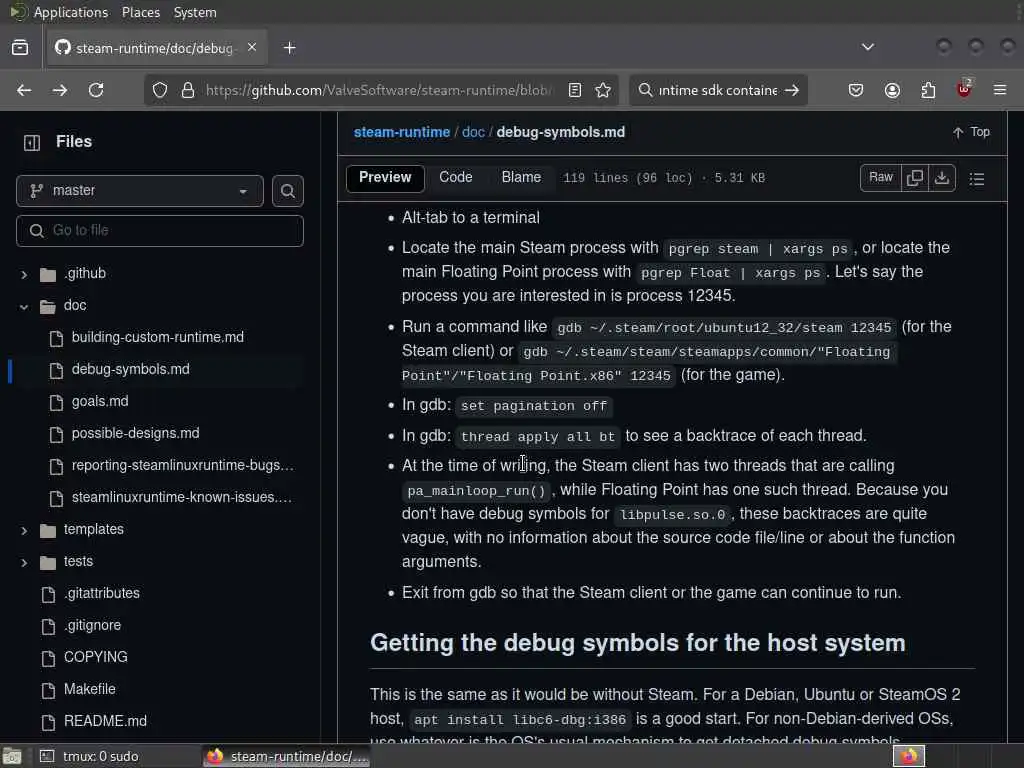Open possible-designs.md file
This screenshot has height=768, width=1024.
click(x=135, y=433)
